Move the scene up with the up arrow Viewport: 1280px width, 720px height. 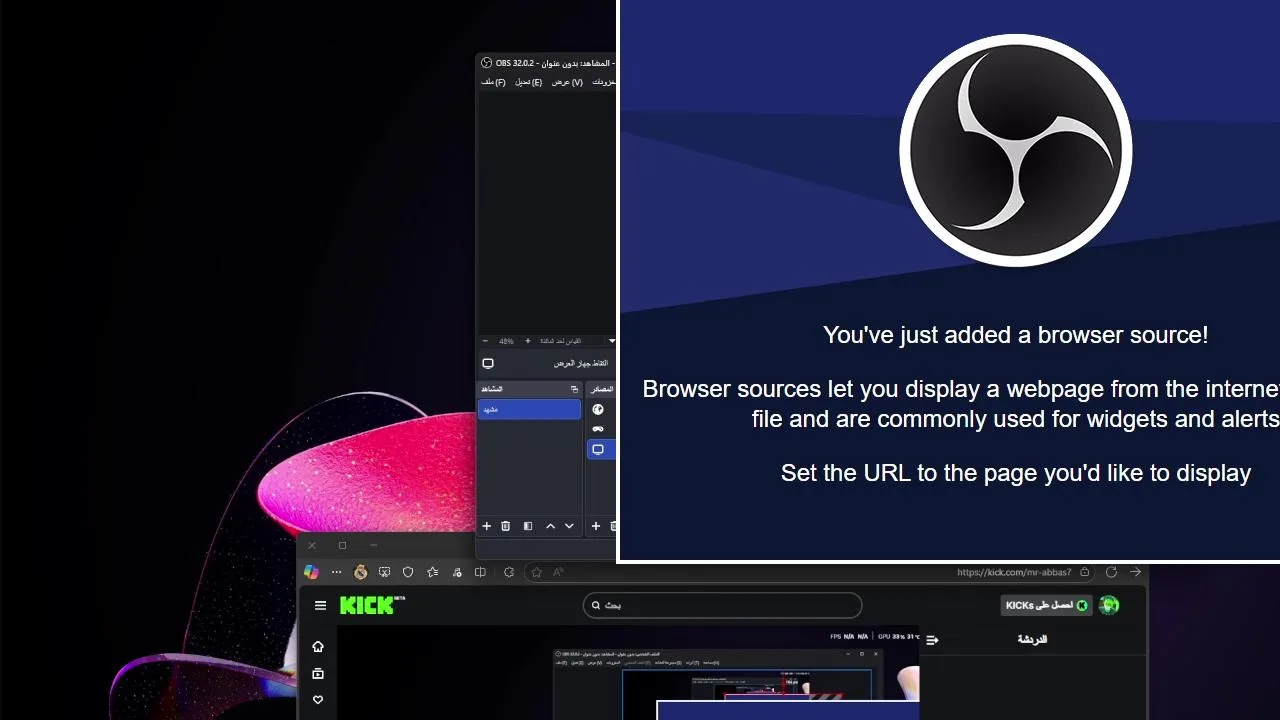550,526
